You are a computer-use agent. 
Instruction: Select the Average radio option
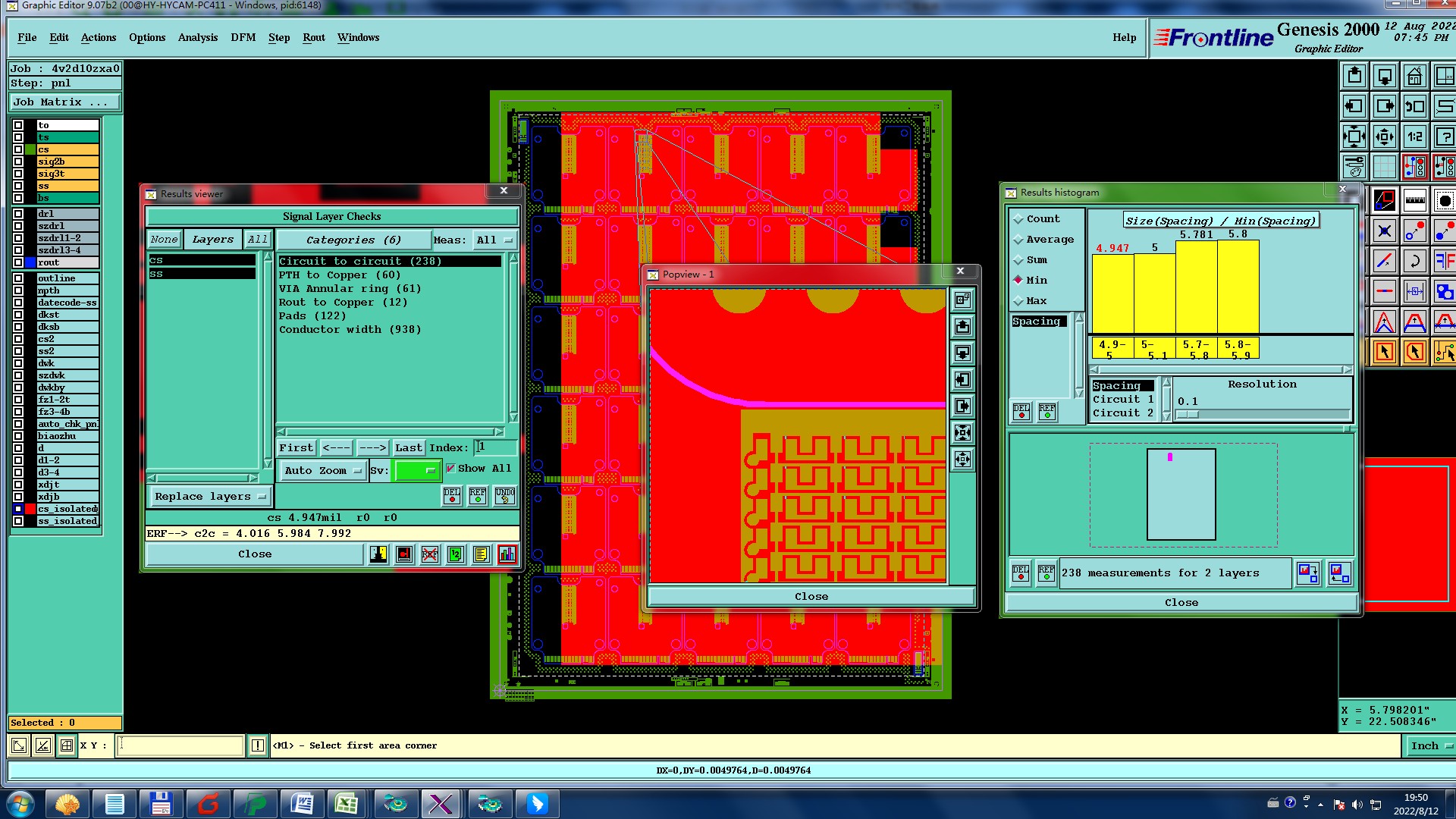point(1018,240)
